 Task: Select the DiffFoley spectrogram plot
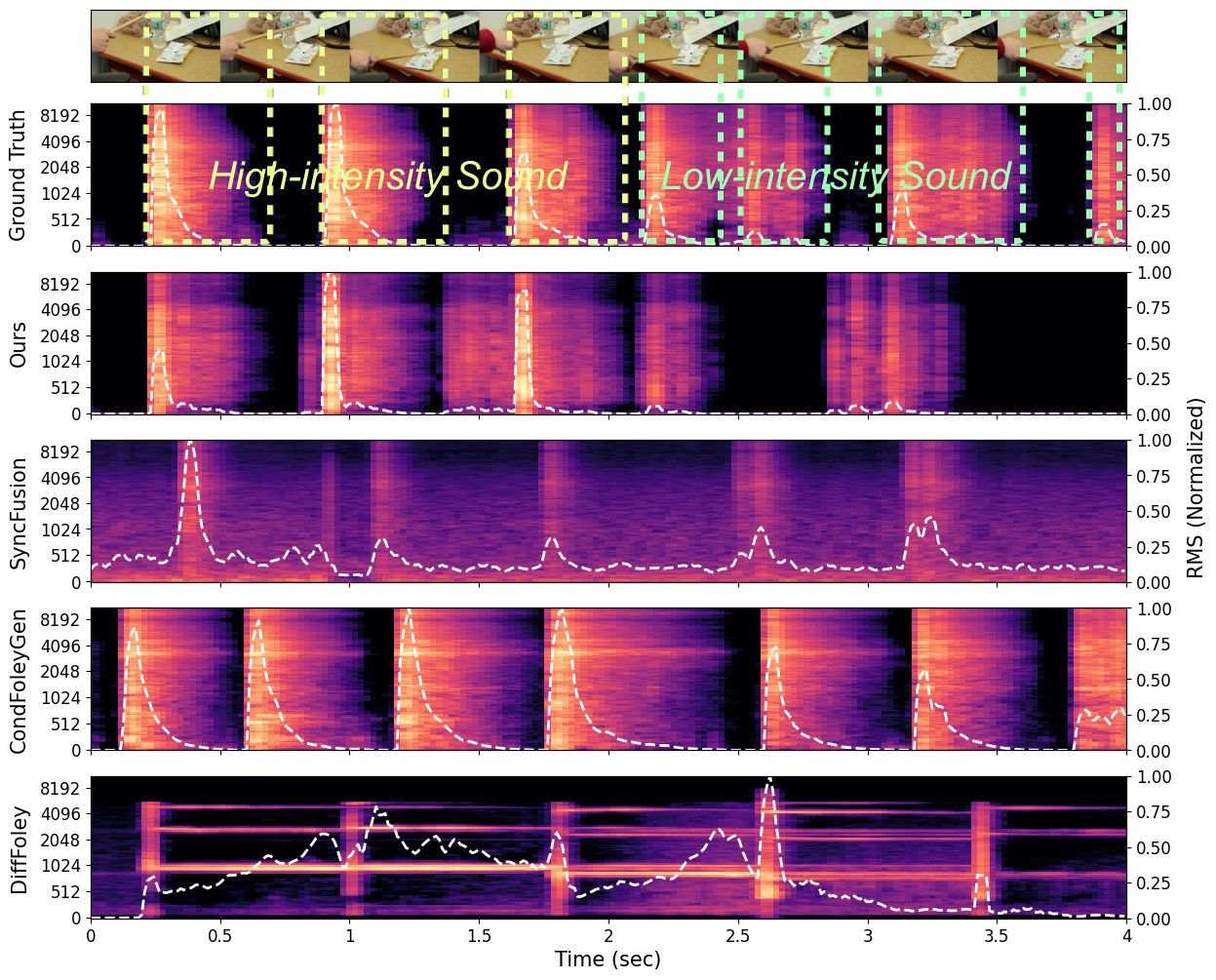[608, 847]
